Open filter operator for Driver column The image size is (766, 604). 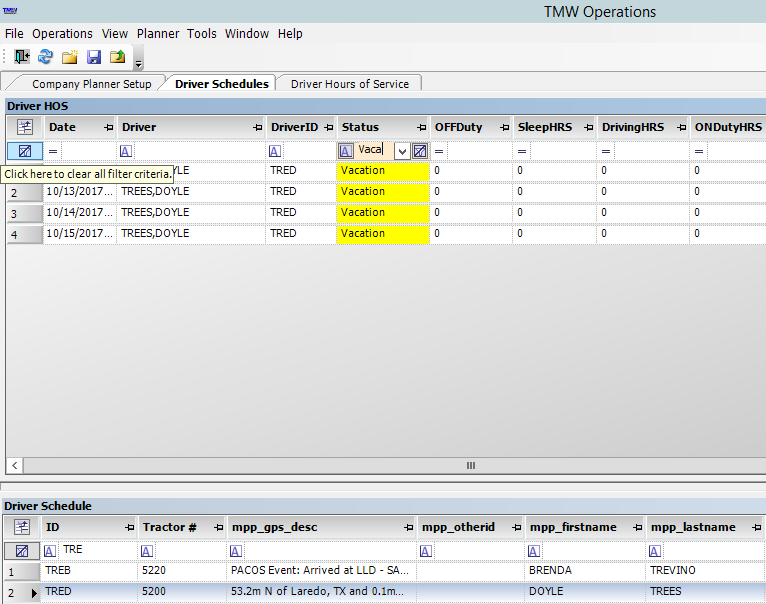[x=126, y=151]
